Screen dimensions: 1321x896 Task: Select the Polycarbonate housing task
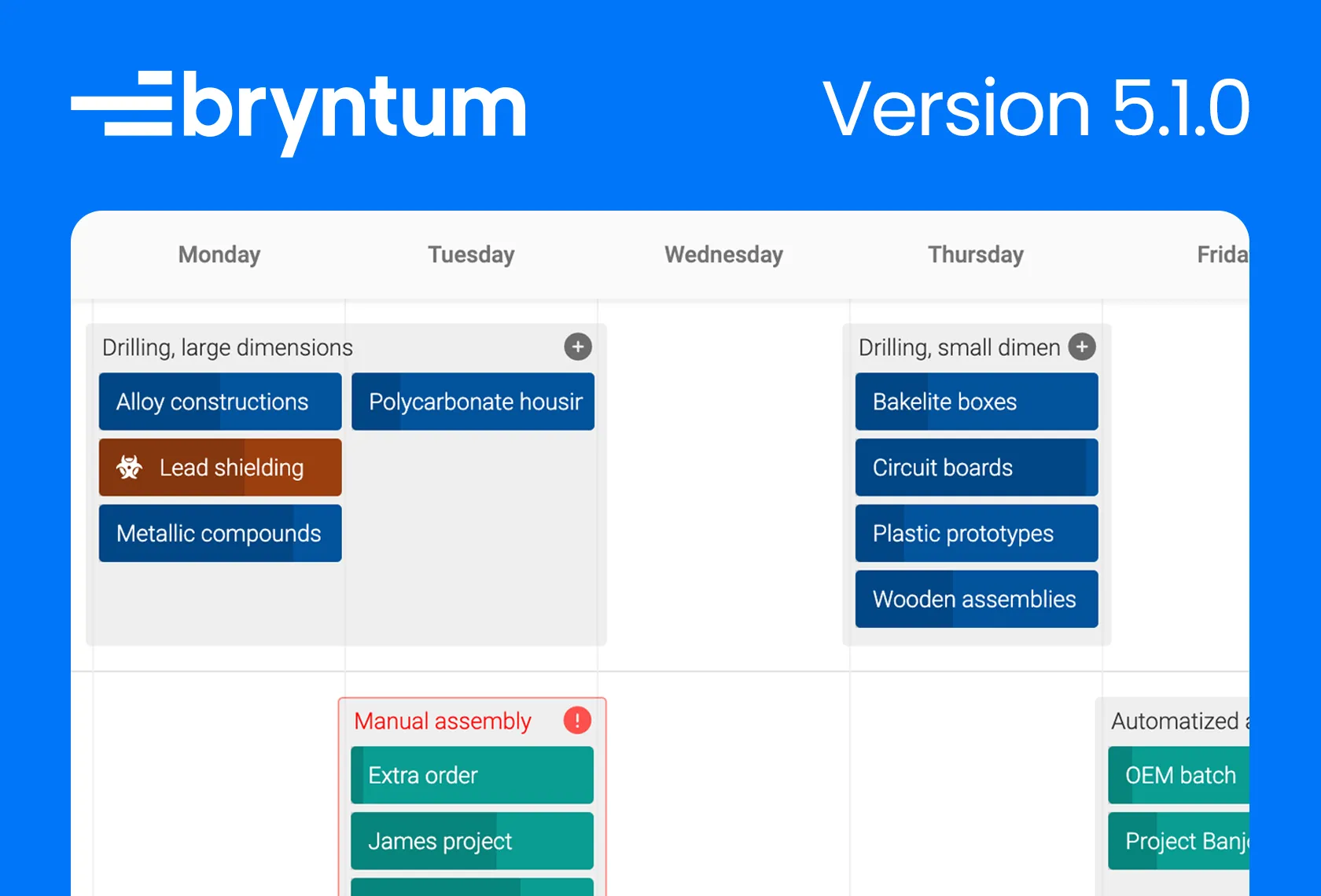pos(473,402)
